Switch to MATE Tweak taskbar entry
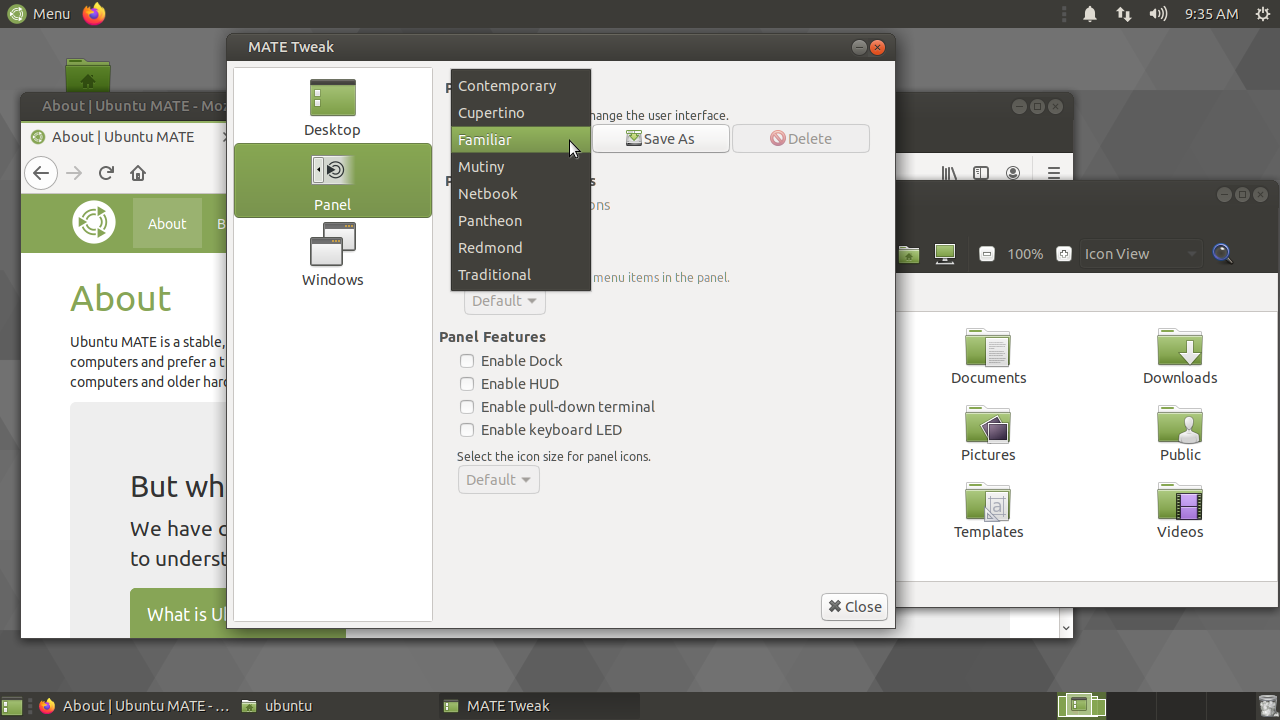 point(537,706)
